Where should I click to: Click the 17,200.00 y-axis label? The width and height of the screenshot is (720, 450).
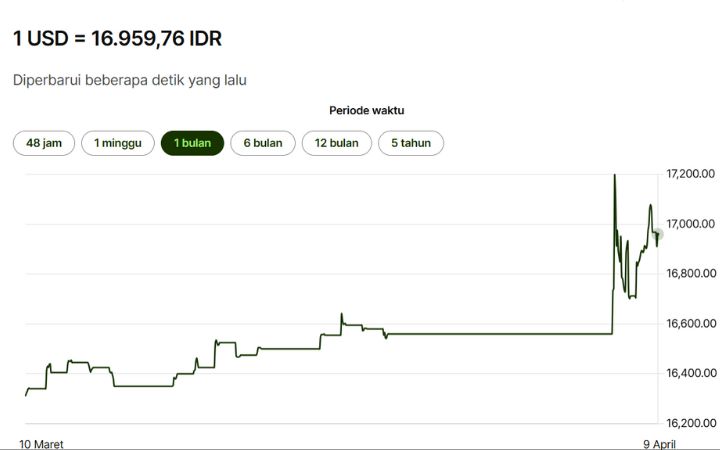point(691,174)
